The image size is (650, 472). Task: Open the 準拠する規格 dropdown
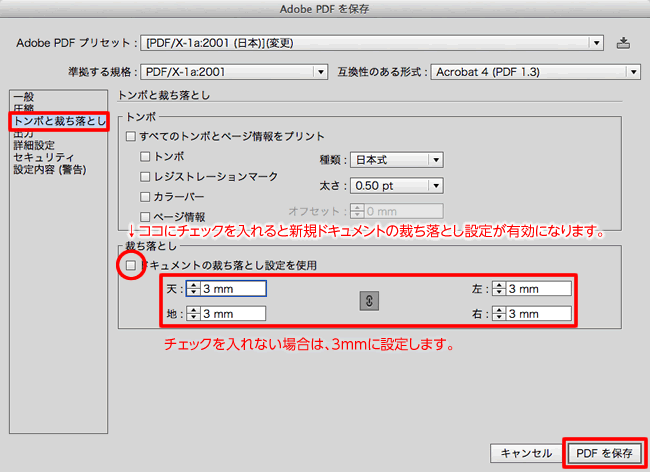234,72
